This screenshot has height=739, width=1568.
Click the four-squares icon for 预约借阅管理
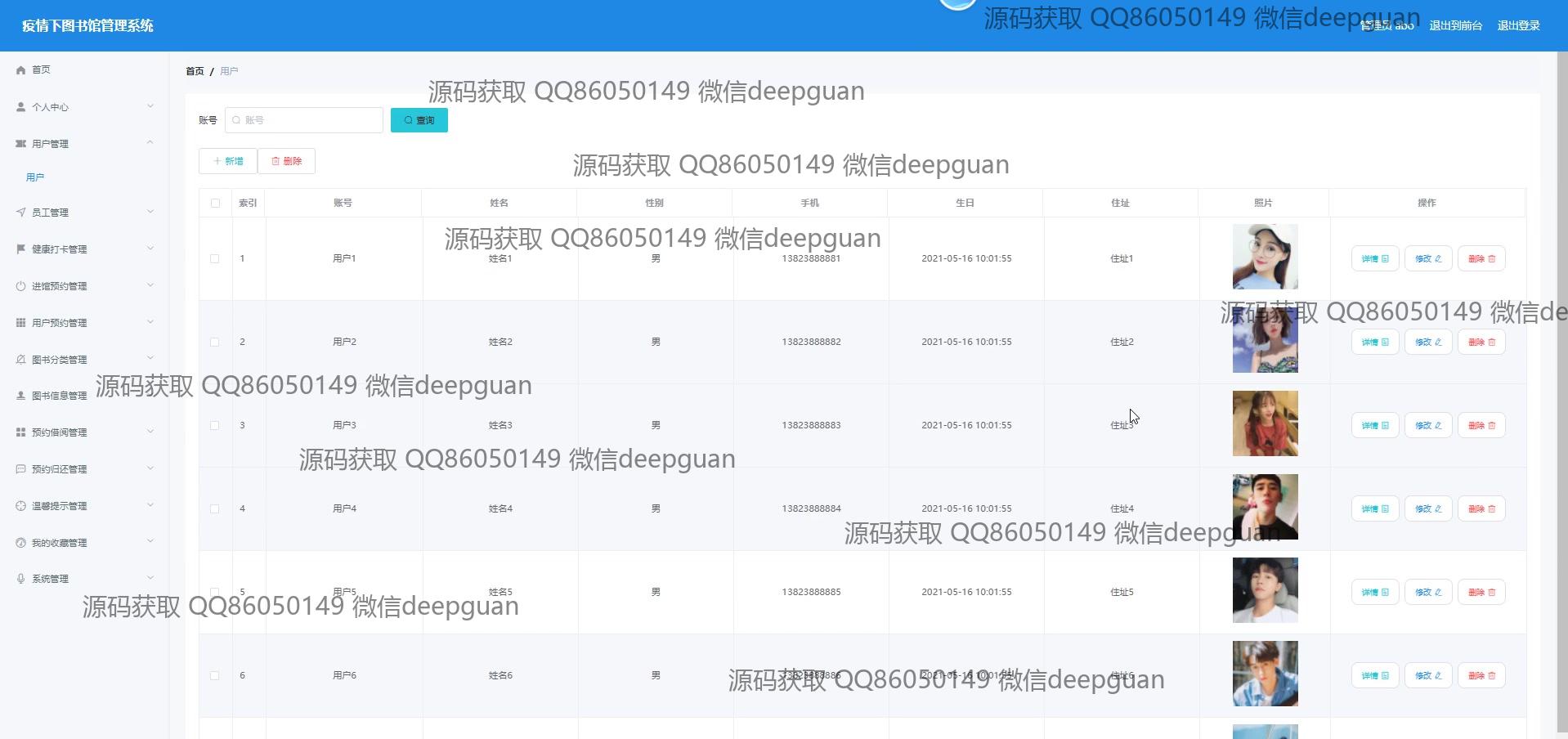click(x=21, y=432)
